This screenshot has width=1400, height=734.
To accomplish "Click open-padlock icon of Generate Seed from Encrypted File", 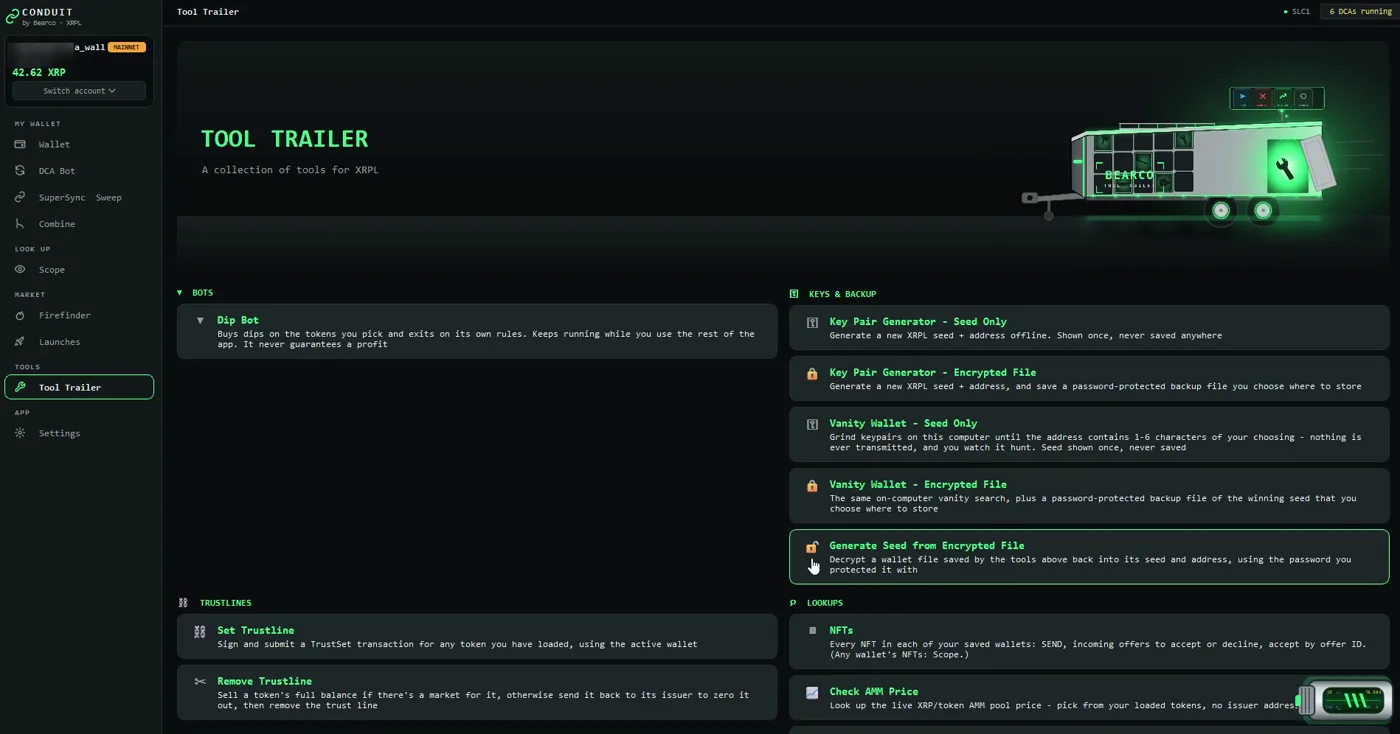I will [x=812, y=546].
